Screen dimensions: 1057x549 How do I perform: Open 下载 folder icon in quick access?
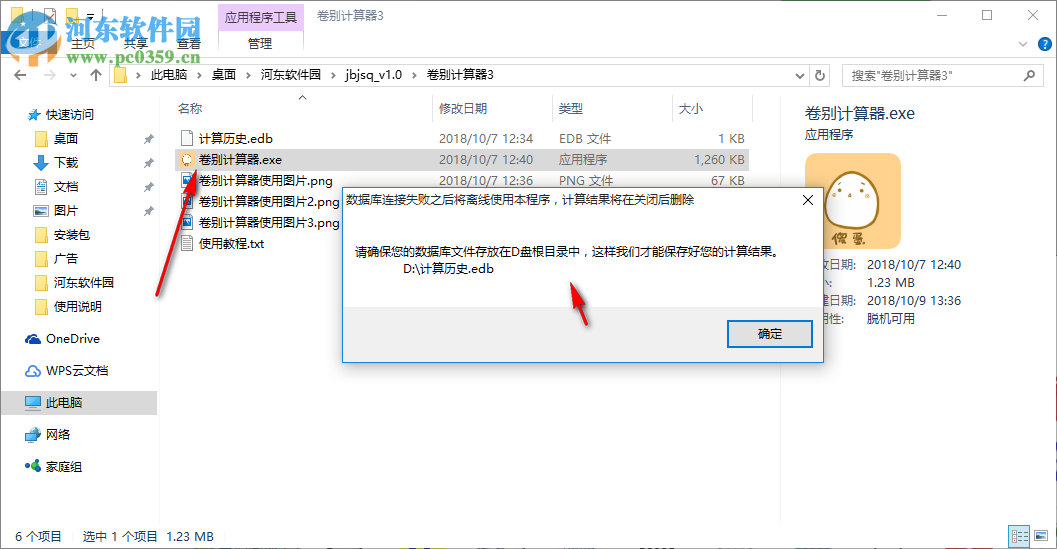click(41, 163)
